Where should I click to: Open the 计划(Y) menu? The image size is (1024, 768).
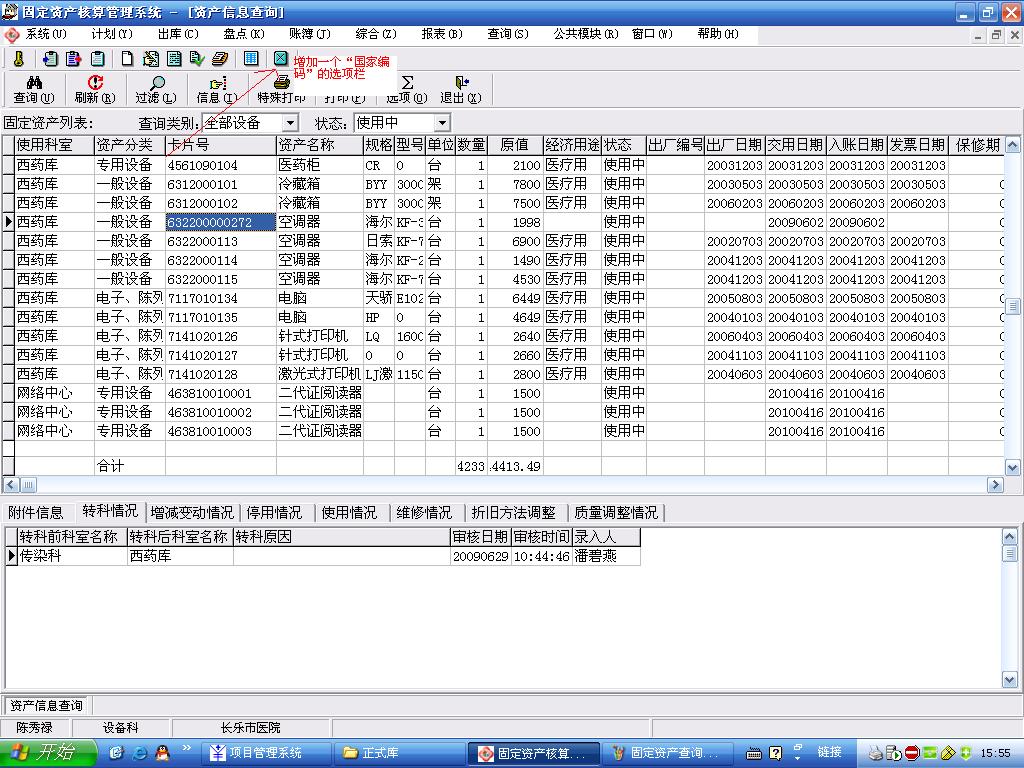pyautogui.click(x=112, y=34)
